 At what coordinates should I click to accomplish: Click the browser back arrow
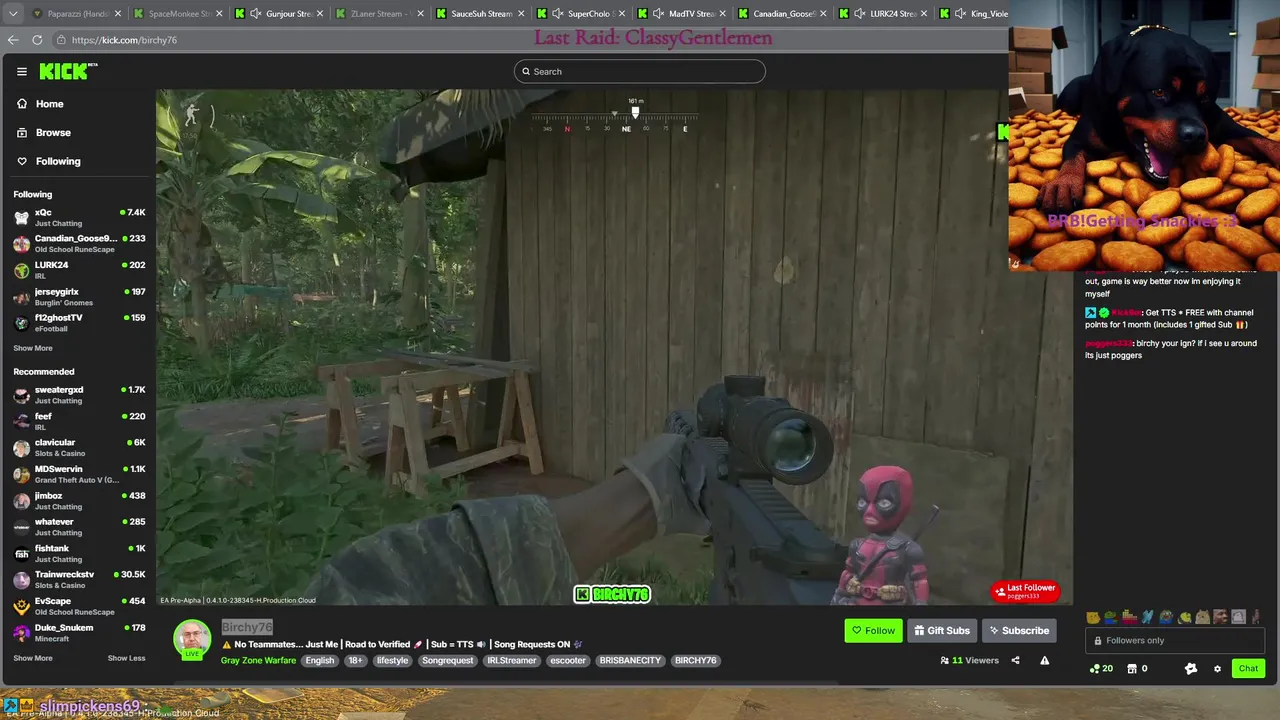[13, 40]
